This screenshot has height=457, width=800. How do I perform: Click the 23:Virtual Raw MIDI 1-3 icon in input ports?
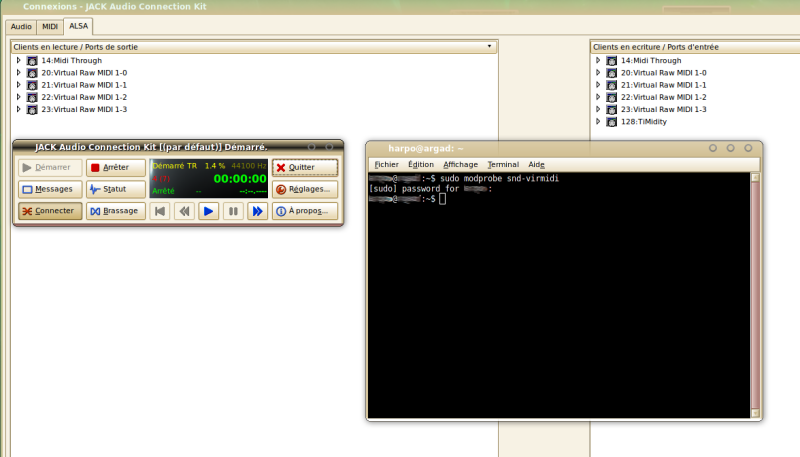[612, 110]
